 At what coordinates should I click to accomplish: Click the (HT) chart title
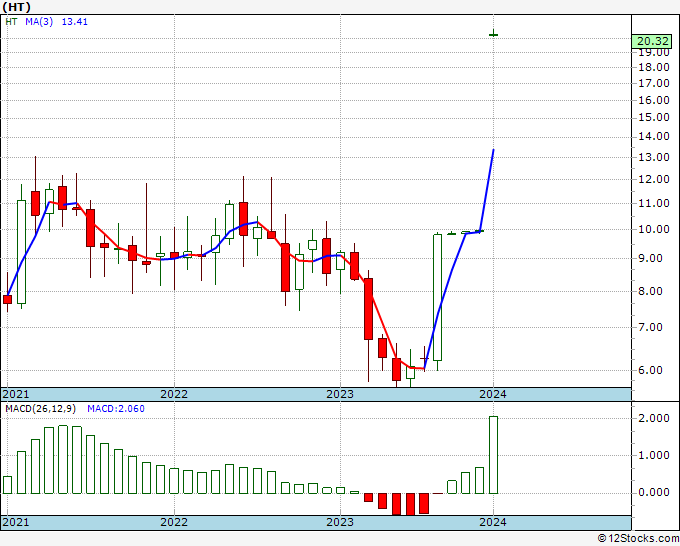(x=16, y=7)
